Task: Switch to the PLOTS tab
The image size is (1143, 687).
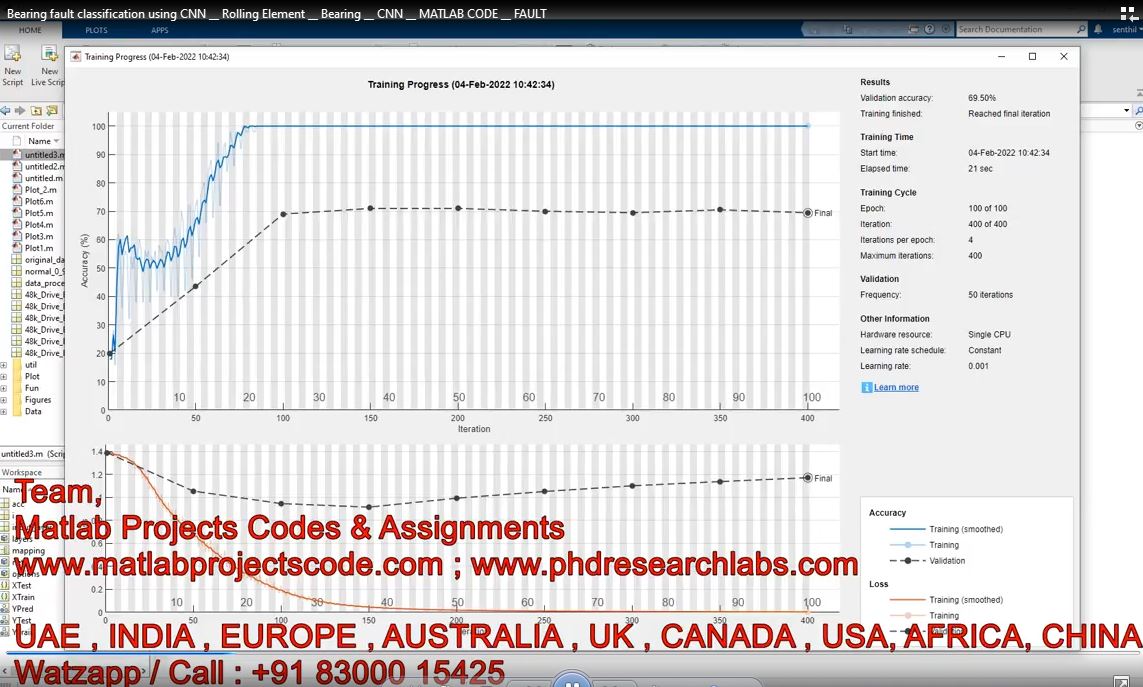Action: (96, 30)
